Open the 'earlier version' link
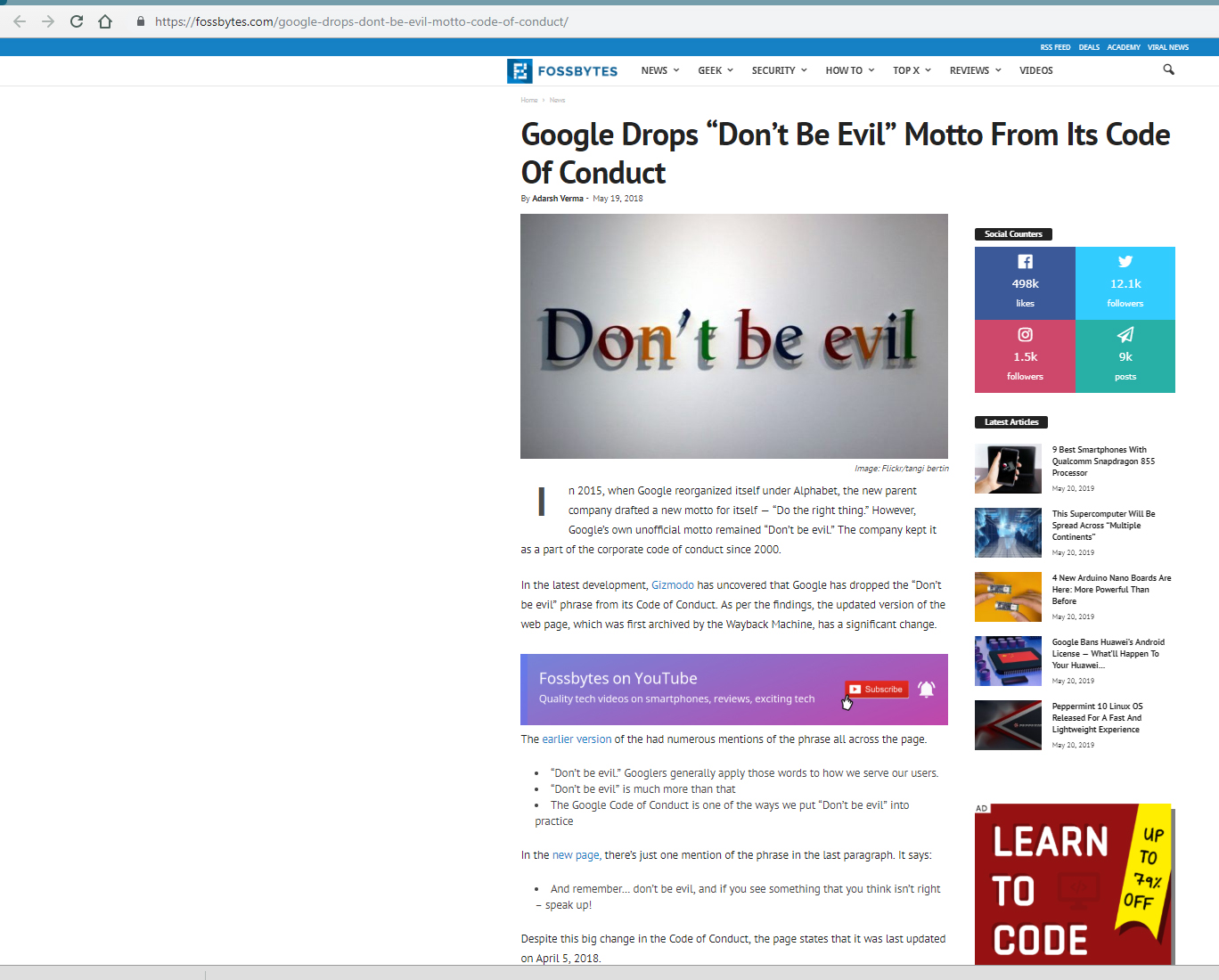The image size is (1219, 980). 577,739
